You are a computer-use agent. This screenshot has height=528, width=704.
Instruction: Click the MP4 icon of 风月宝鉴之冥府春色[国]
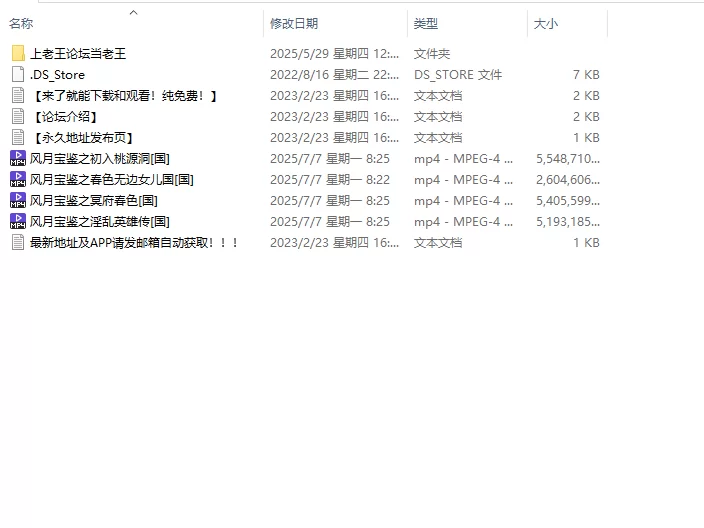coord(18,201)
